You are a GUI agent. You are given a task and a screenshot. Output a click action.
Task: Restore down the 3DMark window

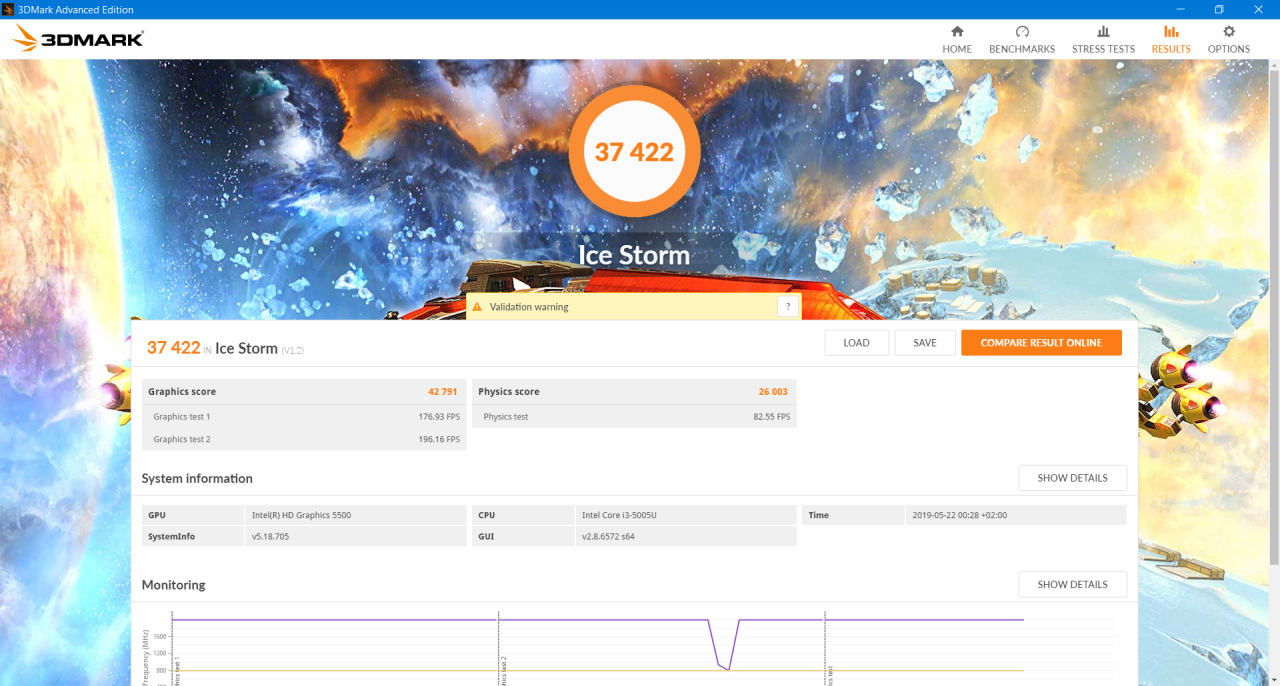pyautogui.click(x=1219, y=9)
